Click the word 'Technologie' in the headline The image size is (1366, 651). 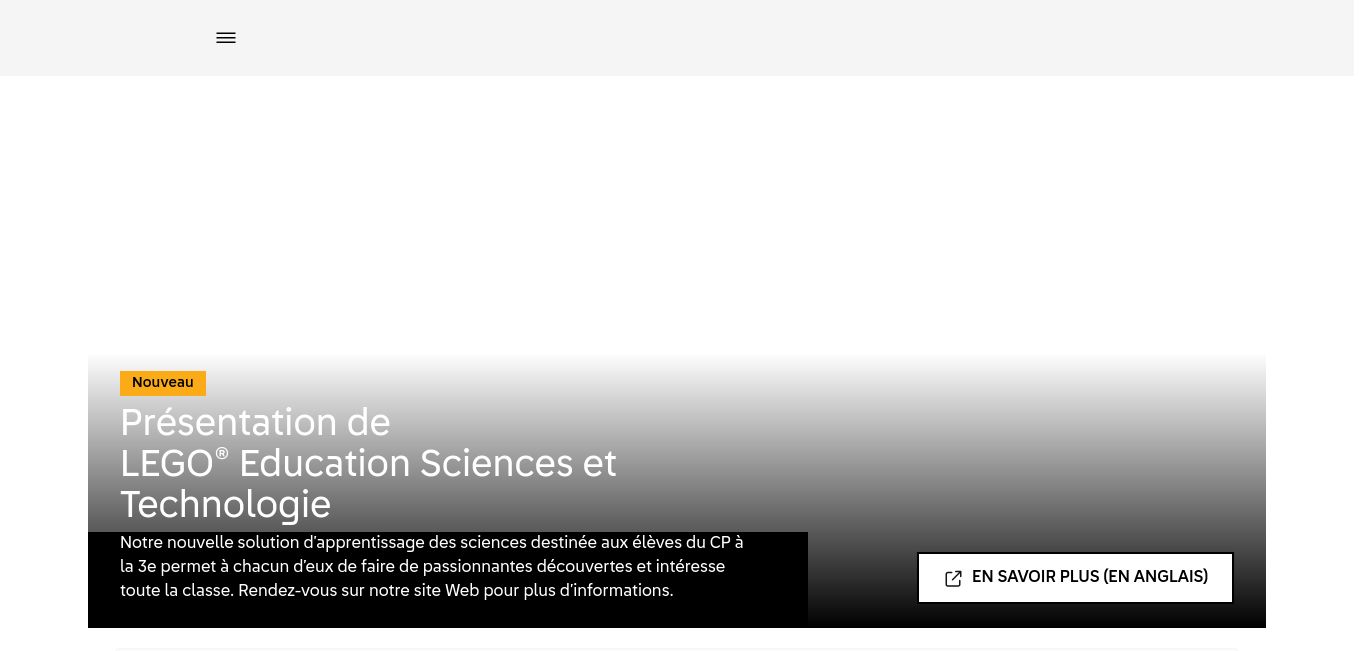click(x=225, y=505)
